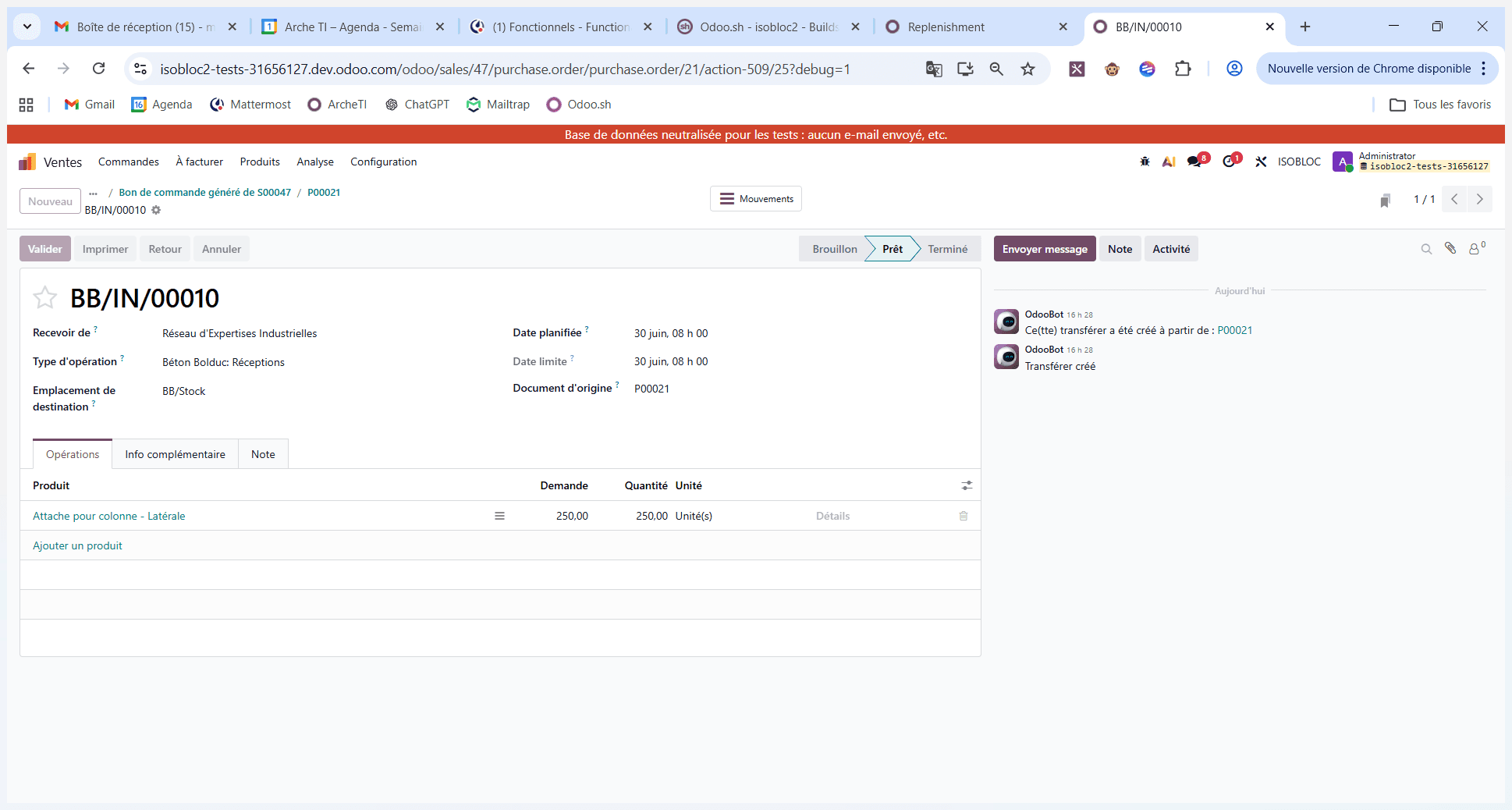Mark BB/IN/00010 as favorite with star
The width and height of the screenshot is (1512, 810).
click(x=45, y=297)
